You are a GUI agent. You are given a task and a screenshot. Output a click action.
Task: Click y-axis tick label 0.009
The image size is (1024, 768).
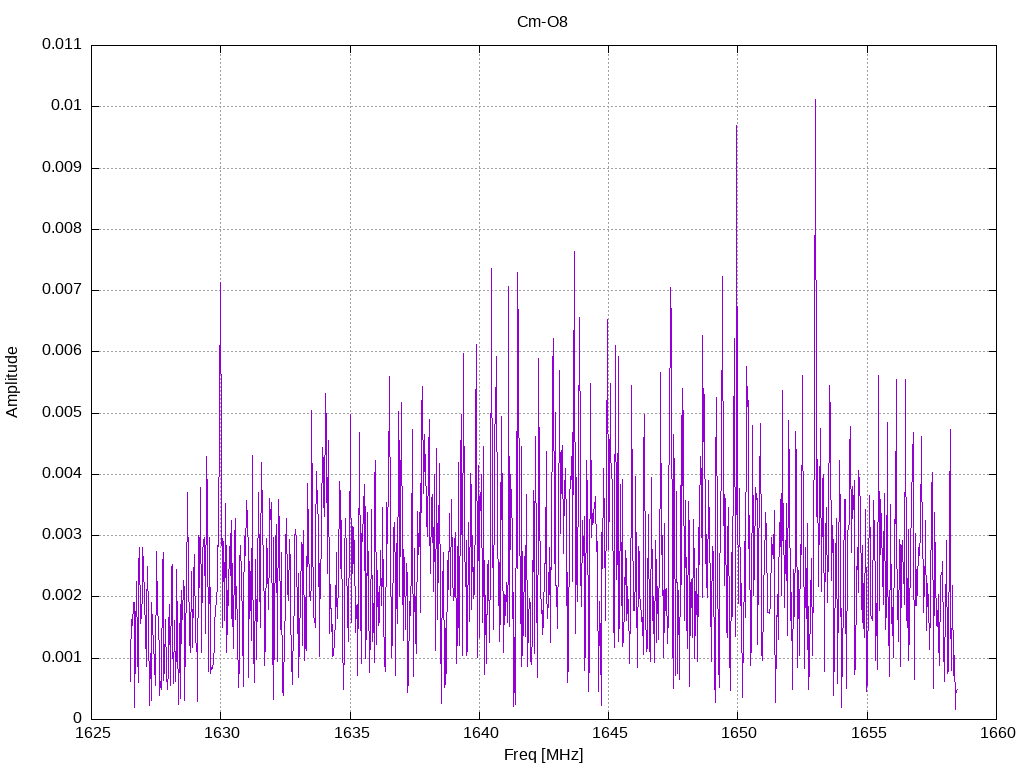coord(62,167)
